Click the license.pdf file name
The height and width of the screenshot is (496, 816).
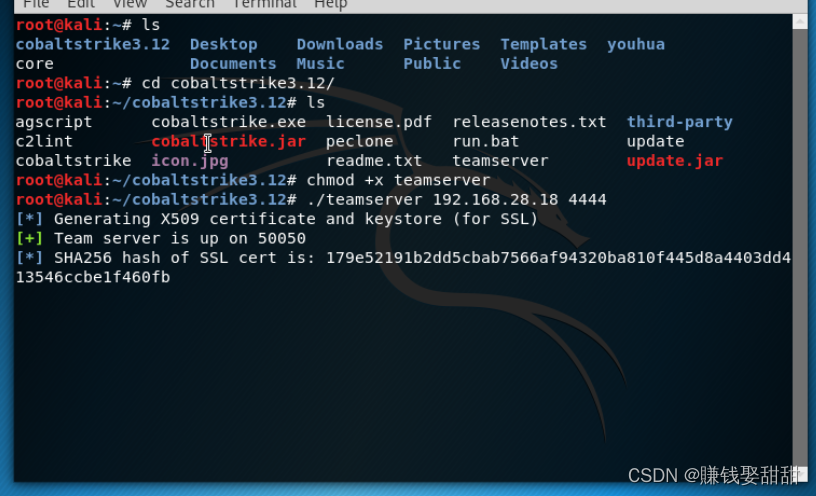[379, 122]
